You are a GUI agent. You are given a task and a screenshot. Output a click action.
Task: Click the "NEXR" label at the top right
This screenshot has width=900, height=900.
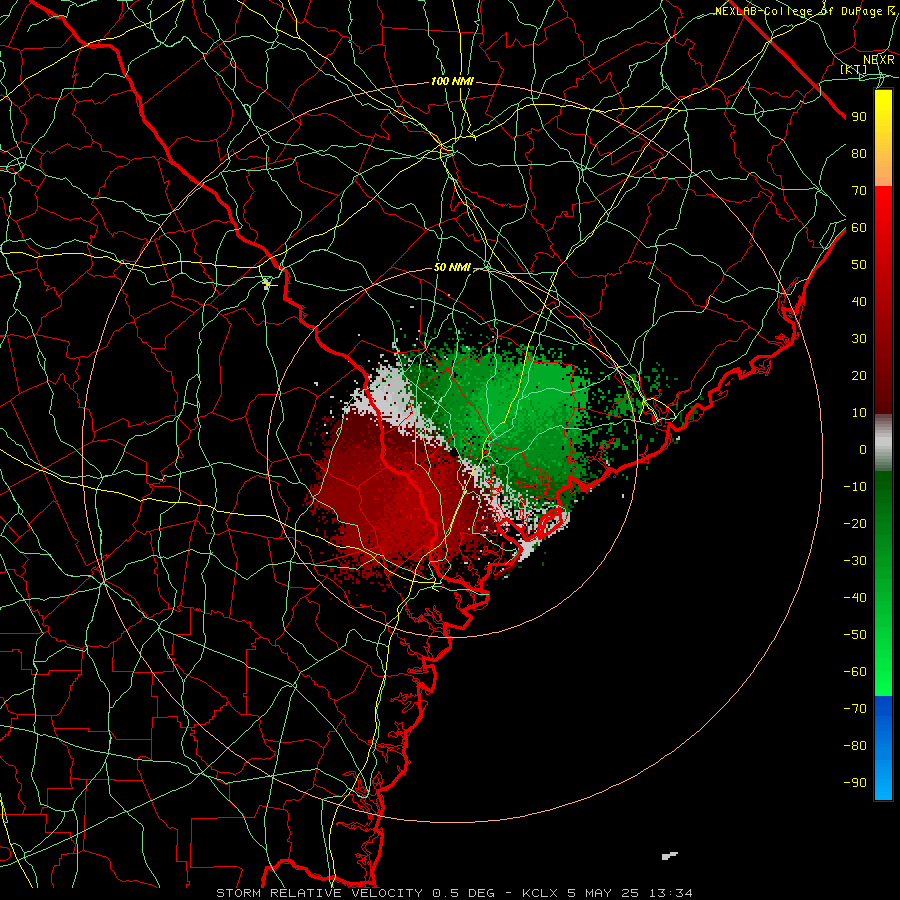click(x=878, y=60)
